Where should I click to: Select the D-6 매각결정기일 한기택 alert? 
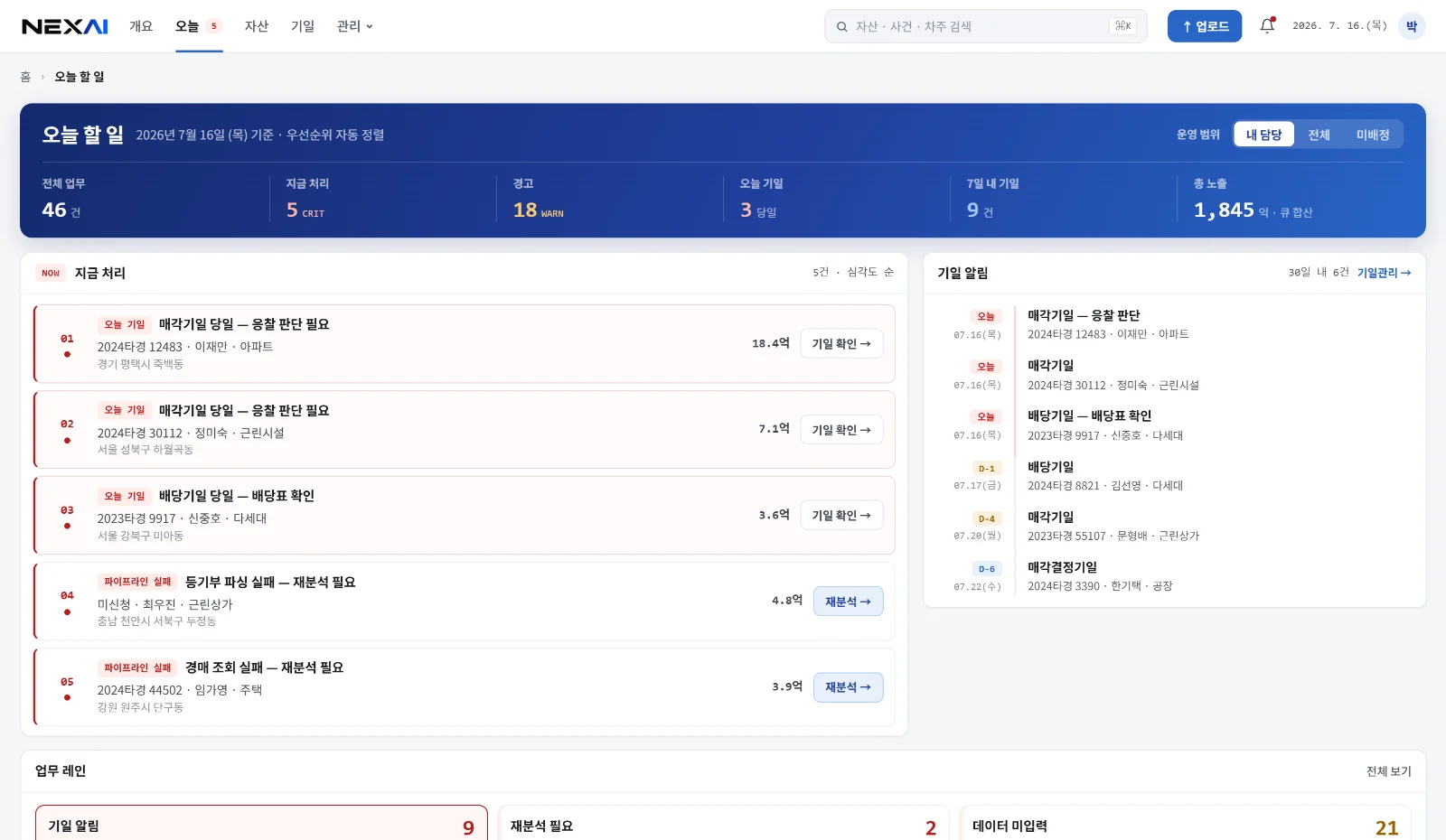1175,576
